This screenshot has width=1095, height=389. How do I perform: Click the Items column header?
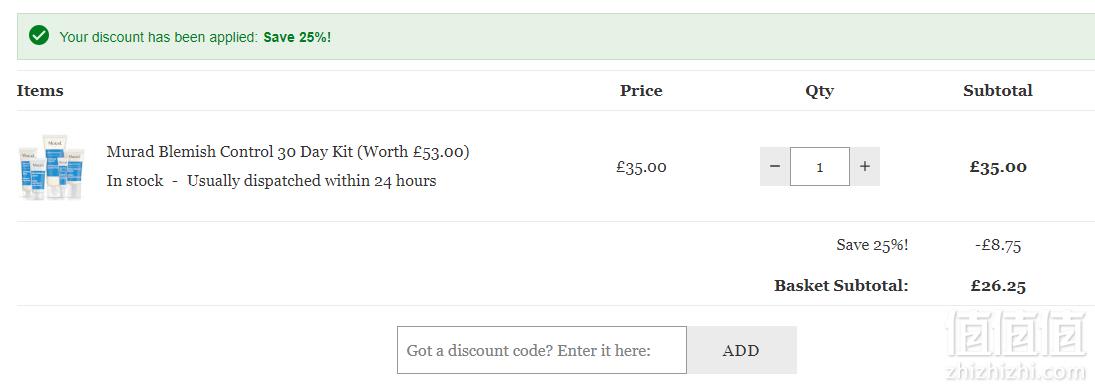point(40,91)
